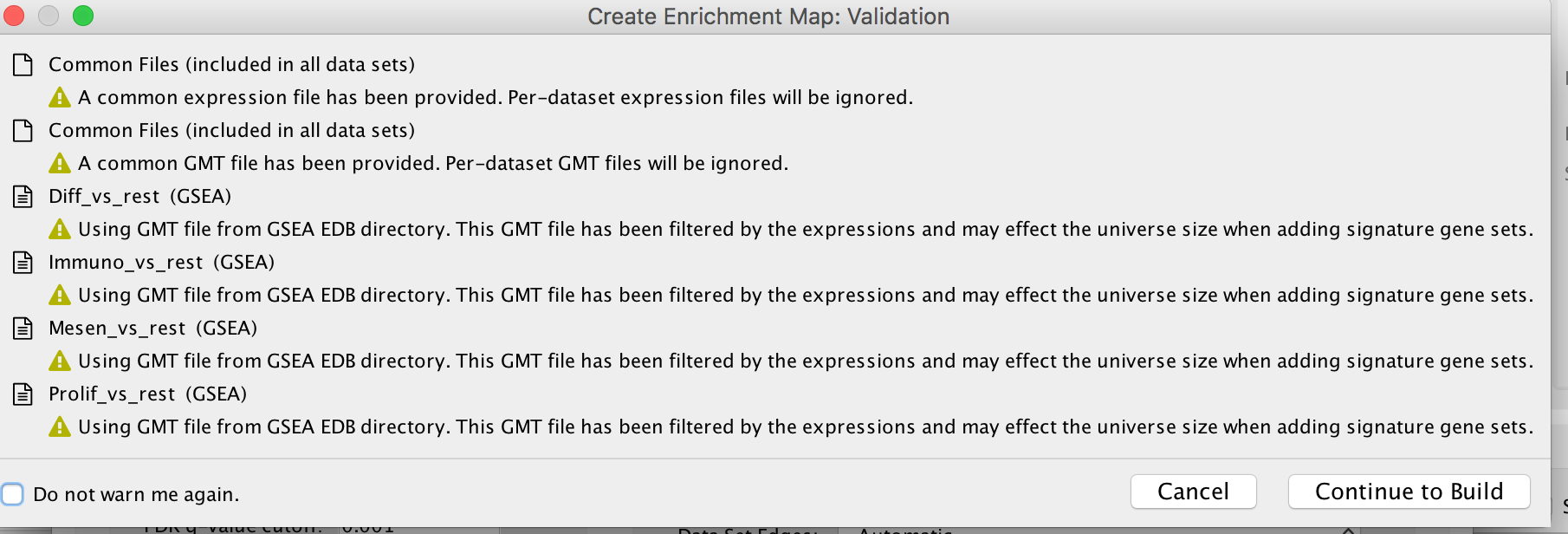Click the warning triangle under Mesen_vs_rest
Screen dimensions: 1568x534
point(60,361)
